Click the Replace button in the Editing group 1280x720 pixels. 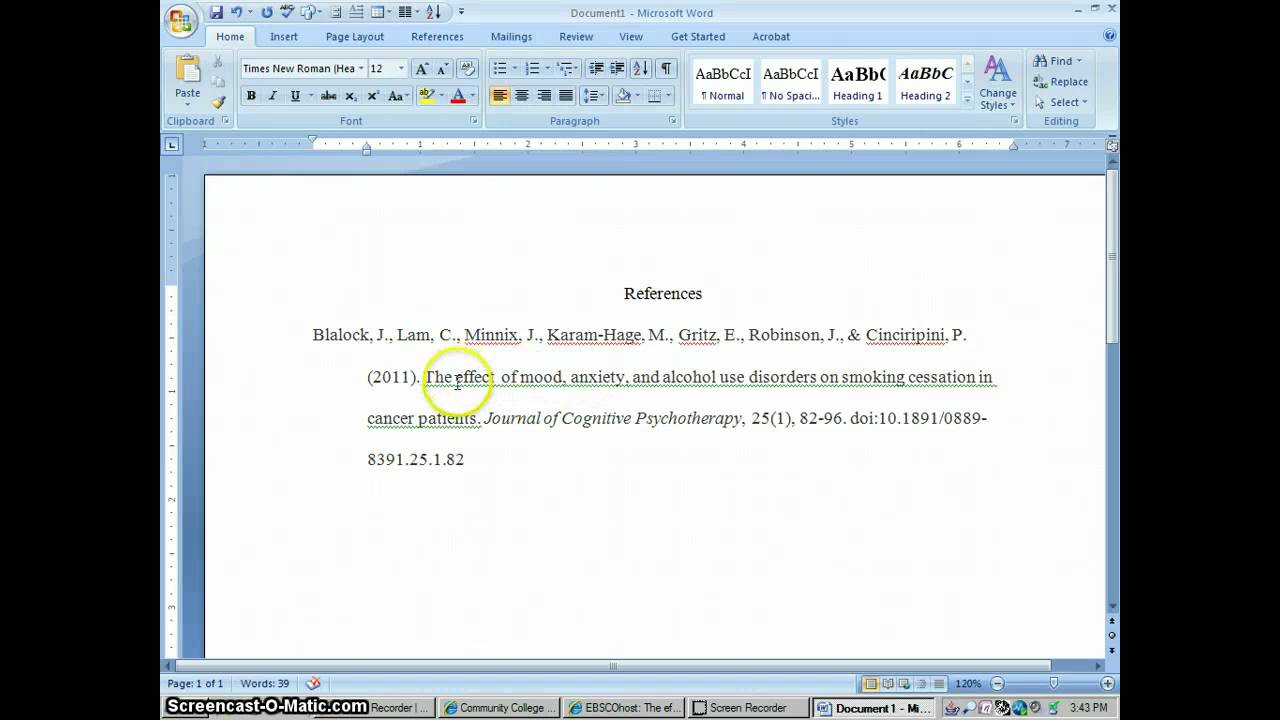(x=1061, y=82)
